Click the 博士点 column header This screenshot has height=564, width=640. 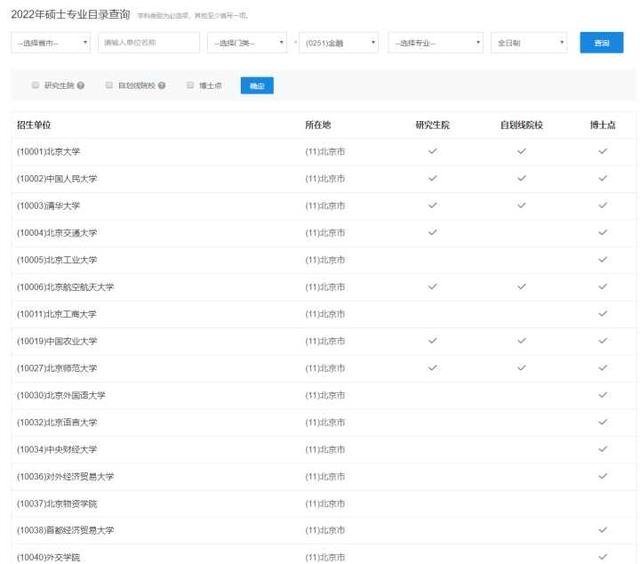[602, 125]
